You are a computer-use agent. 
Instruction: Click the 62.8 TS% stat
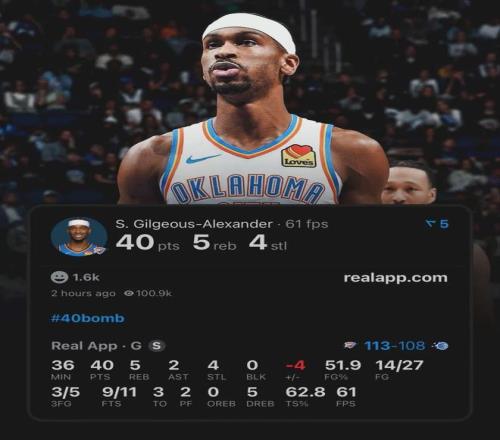(305, 397)
